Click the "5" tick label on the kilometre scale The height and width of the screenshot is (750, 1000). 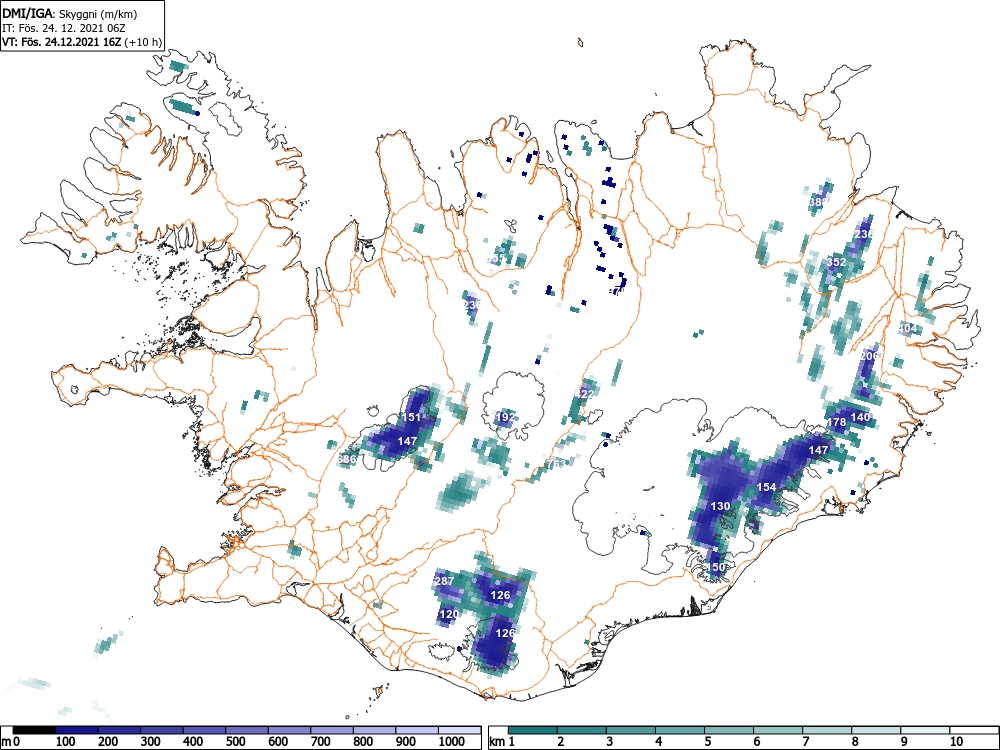707,742
